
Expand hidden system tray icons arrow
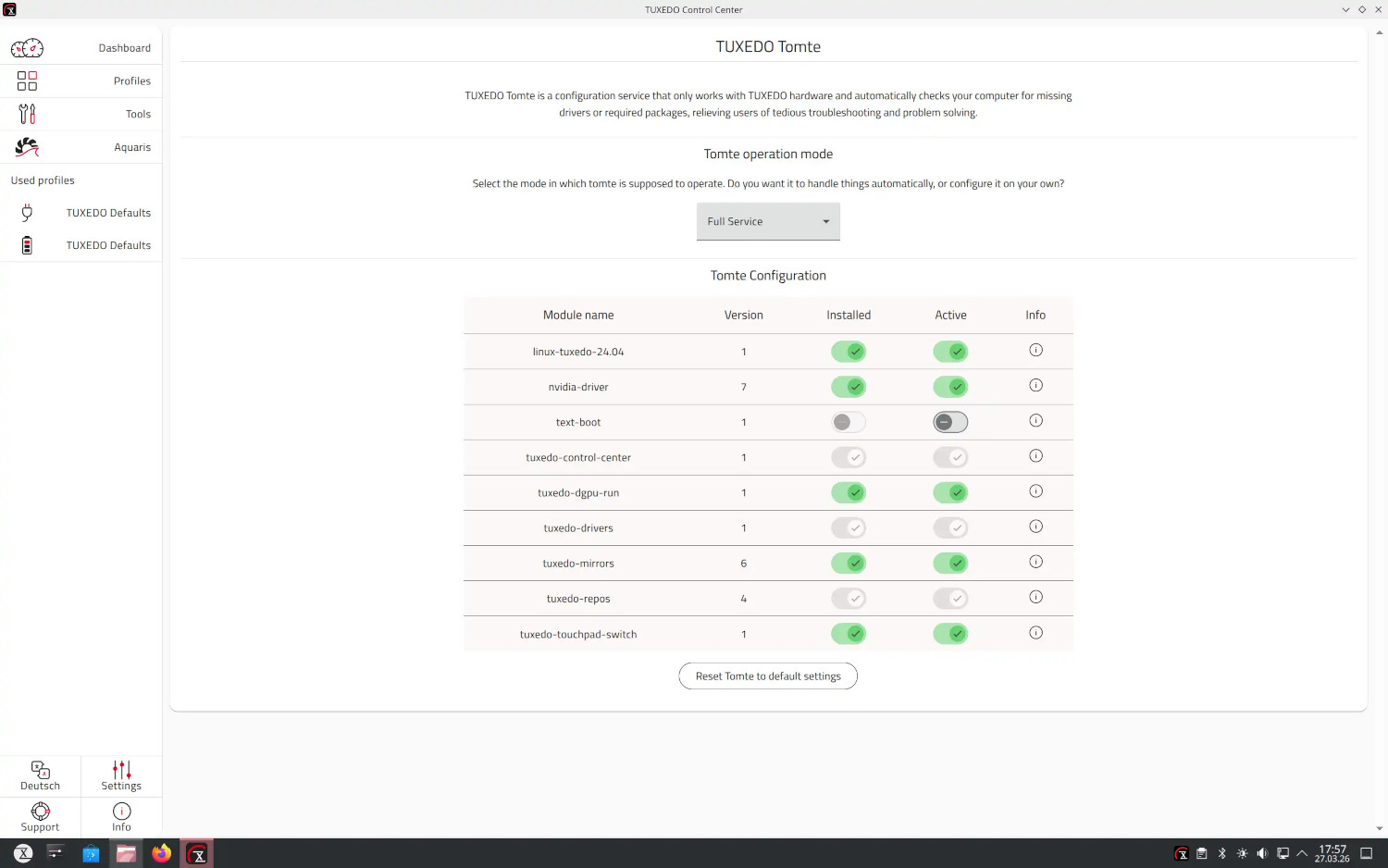coord(1302,853)
